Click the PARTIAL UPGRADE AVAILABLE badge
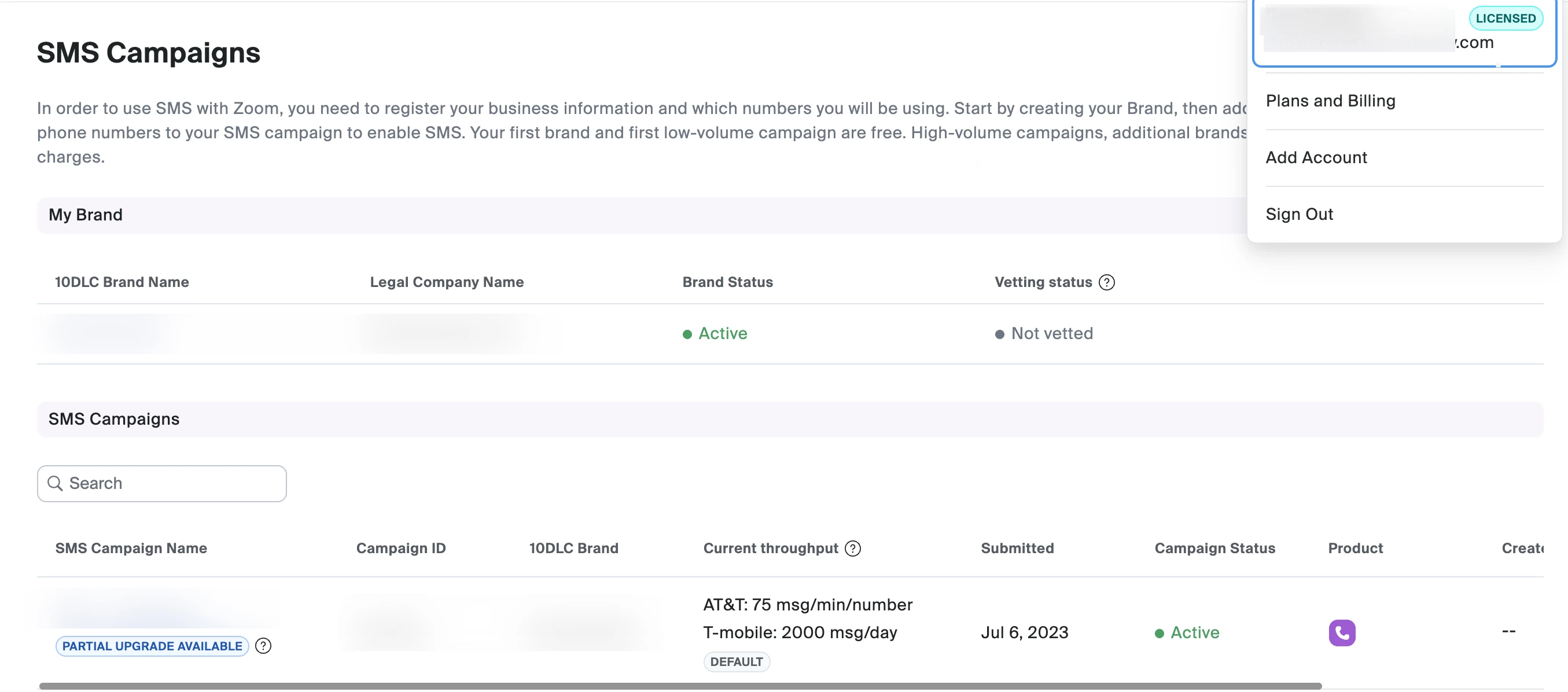 point(152,646)
